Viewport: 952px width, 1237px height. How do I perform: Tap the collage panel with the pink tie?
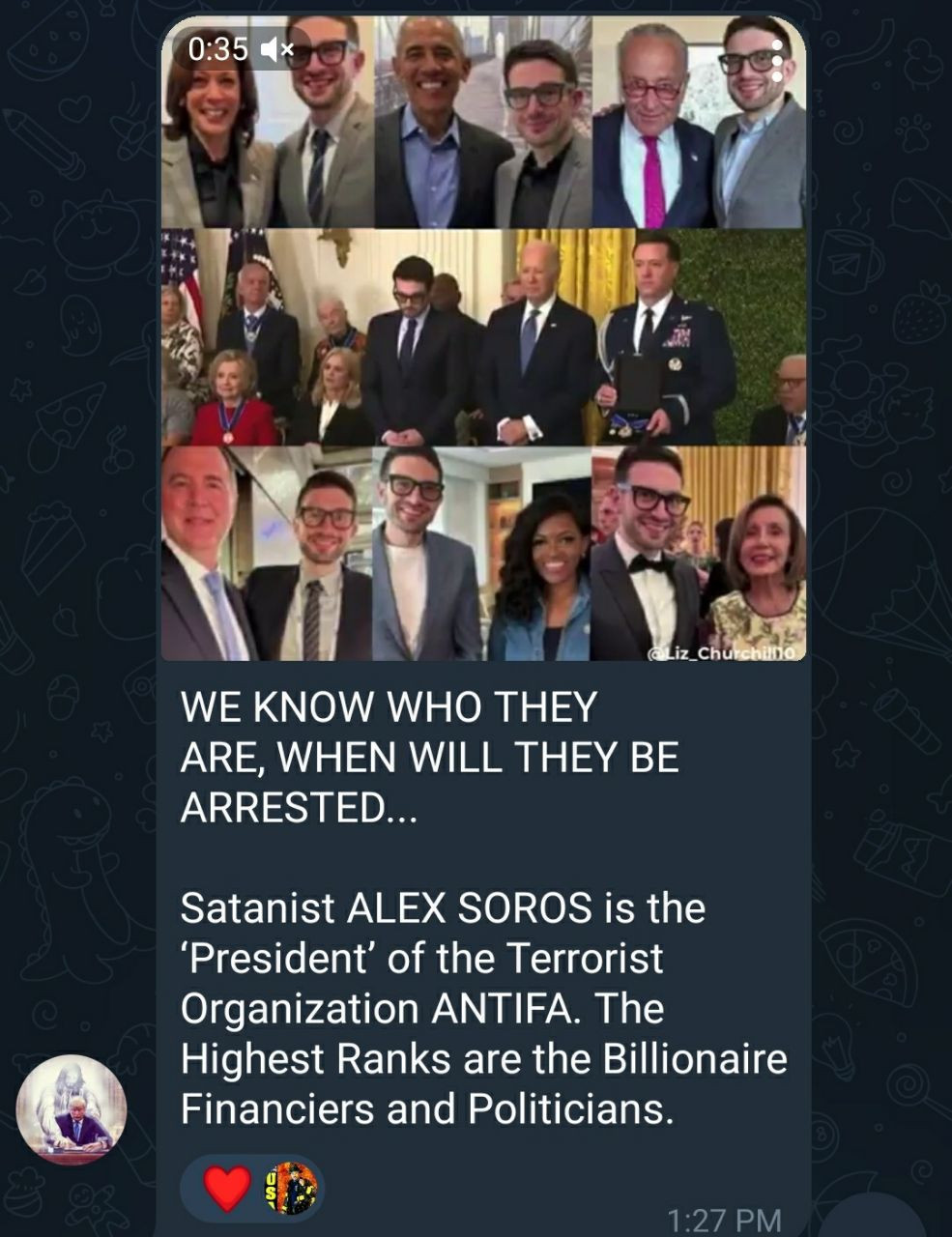(699, 122)
